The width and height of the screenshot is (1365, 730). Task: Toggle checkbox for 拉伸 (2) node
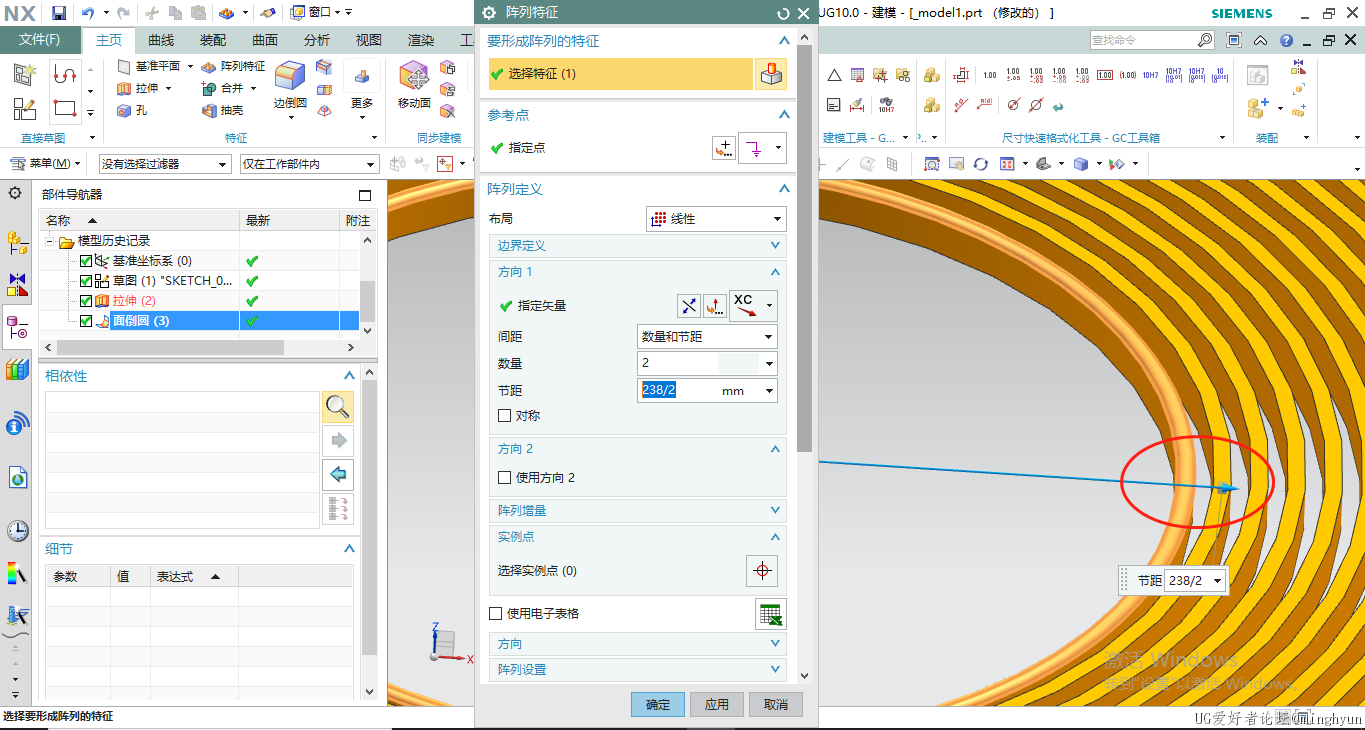(86, 301)
